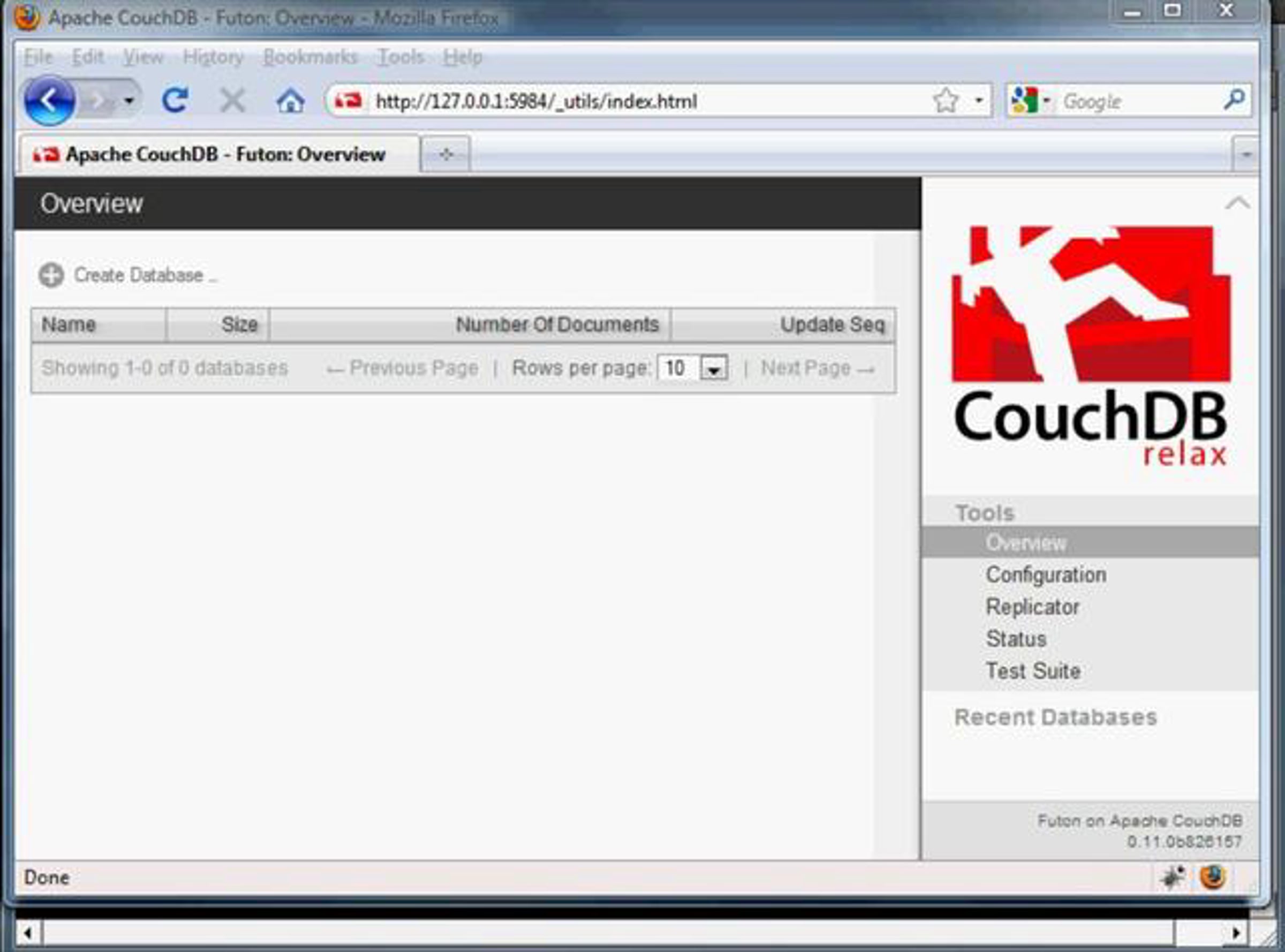Open the list all tabs dropdown
The width and height of the screenshot is (1285, 952).
[x=1246, y=154]
